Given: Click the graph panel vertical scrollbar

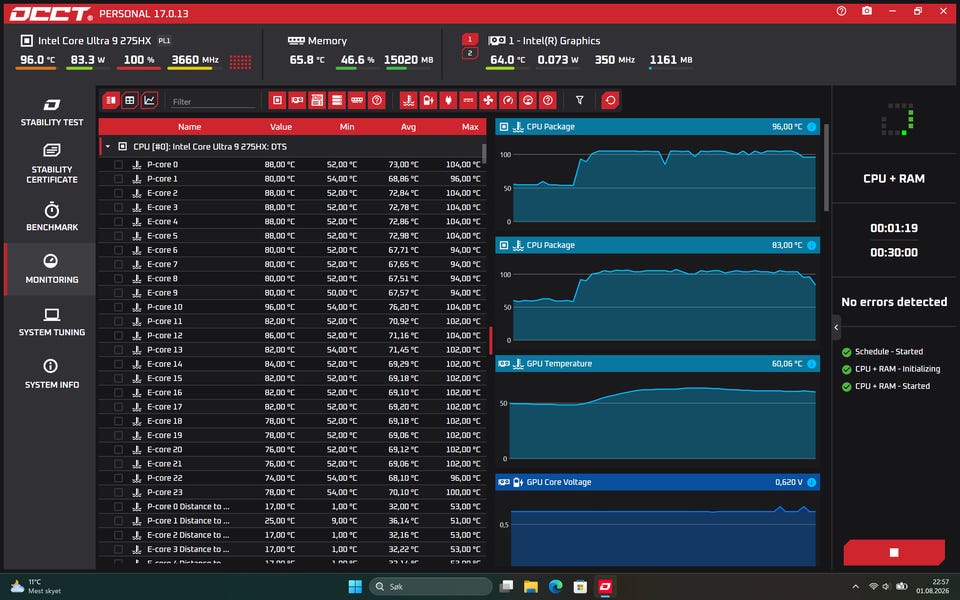Looking at the screenshot, I should point(827,167).
